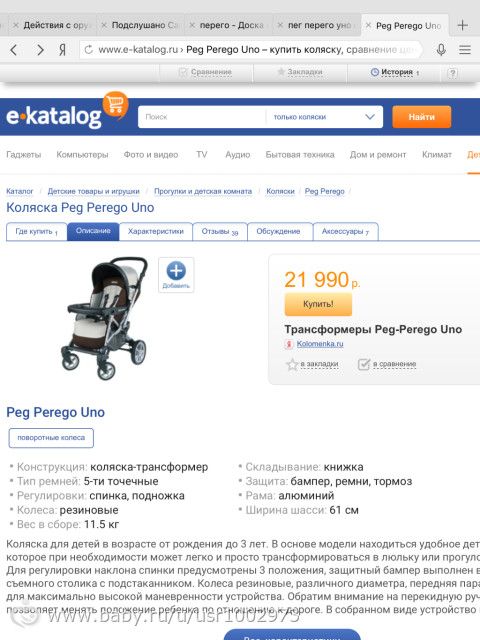Toggle the Сравнение toolbar checkbox

click(182, 72)
